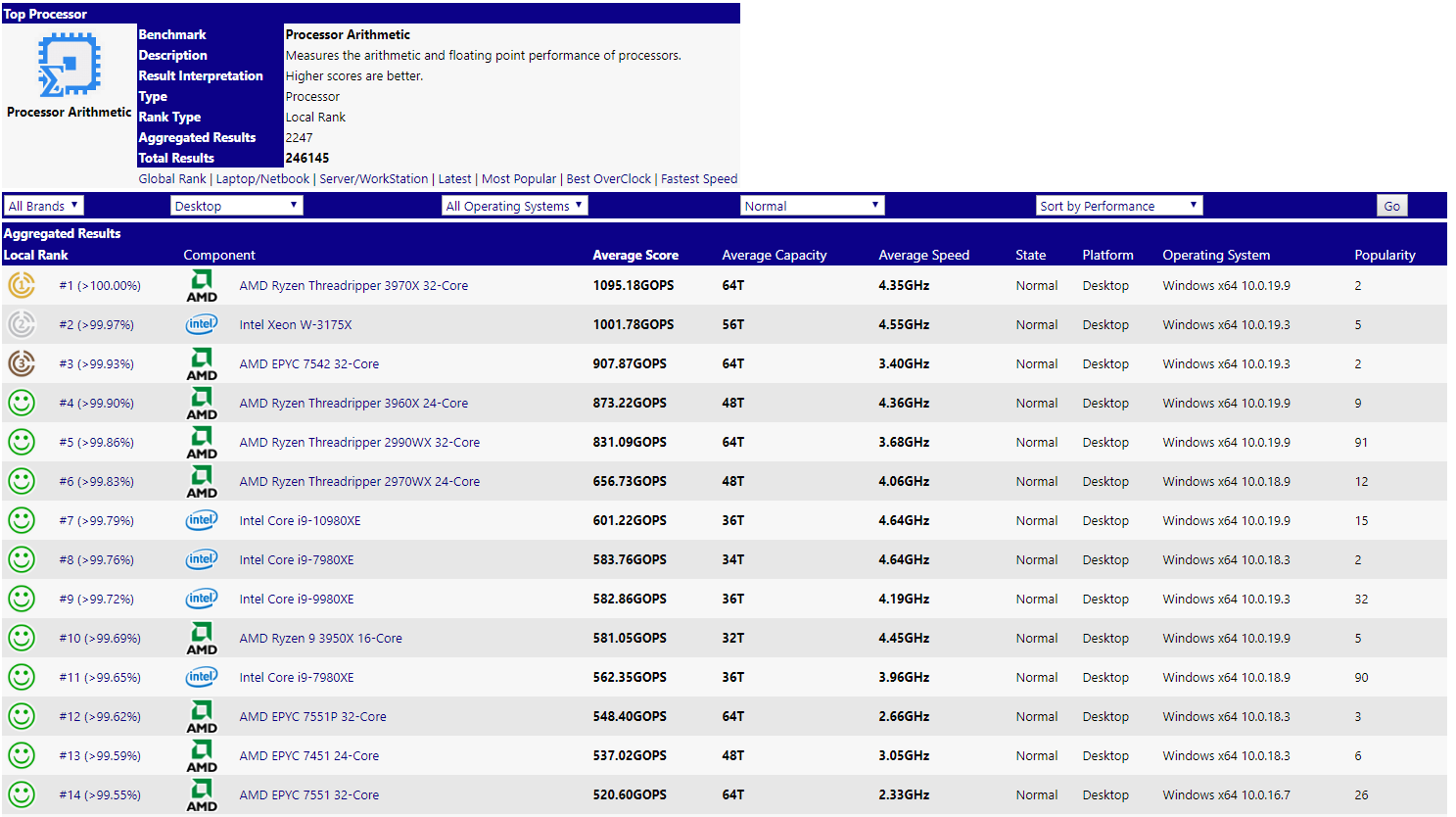The image size is (1456, 817).
Task: Click AMD Ryzen Threadripper 2990WX 32-Core name
Action: point(359,442)
